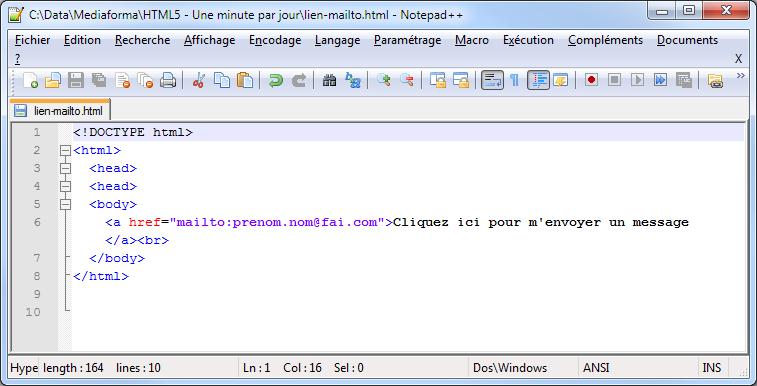
Task: Toggle Show all characters pilcrow icon
Action: (x=515, y=80)
